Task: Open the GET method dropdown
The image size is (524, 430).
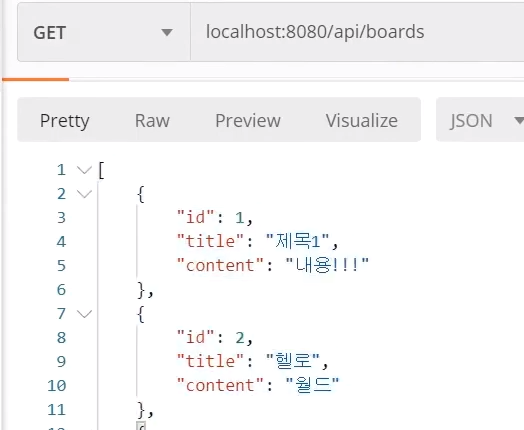Action: pos(104,32)
